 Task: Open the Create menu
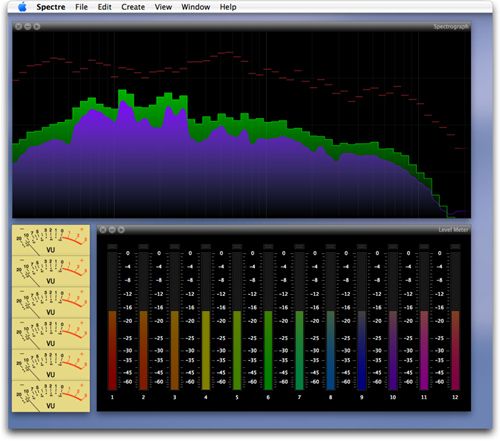click(x=133, y=7)
